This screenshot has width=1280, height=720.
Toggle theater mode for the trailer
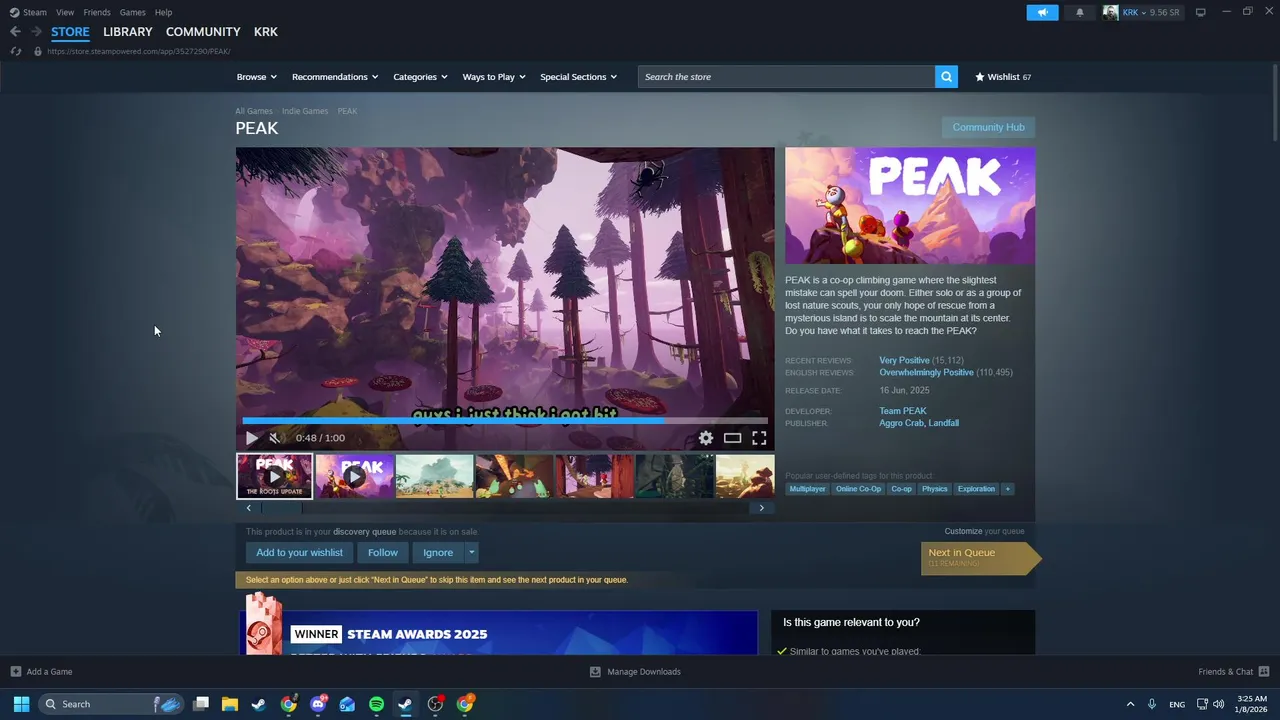pos(733,438)
